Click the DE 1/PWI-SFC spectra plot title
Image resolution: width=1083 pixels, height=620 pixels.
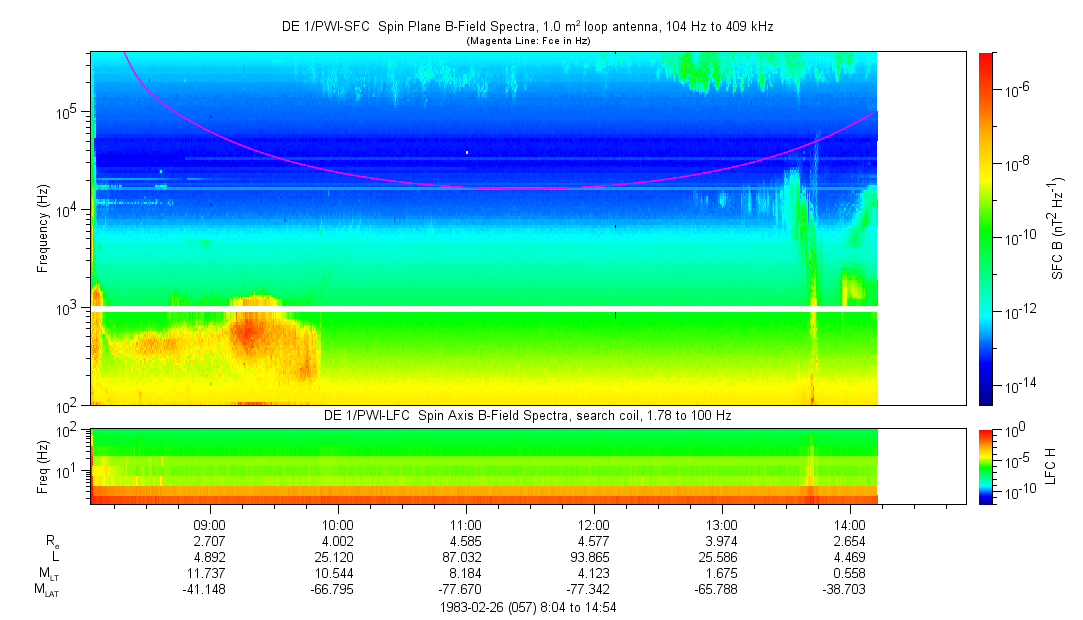526,27
